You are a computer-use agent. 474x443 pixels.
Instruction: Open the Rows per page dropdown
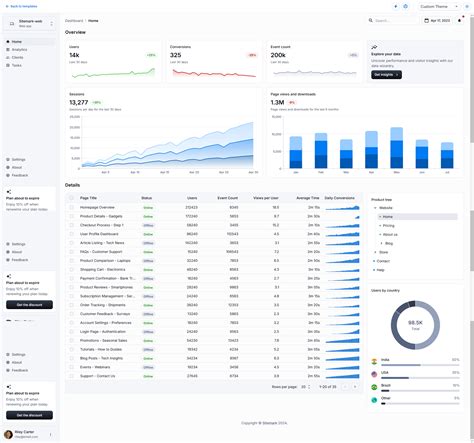(x=306, y=387)
